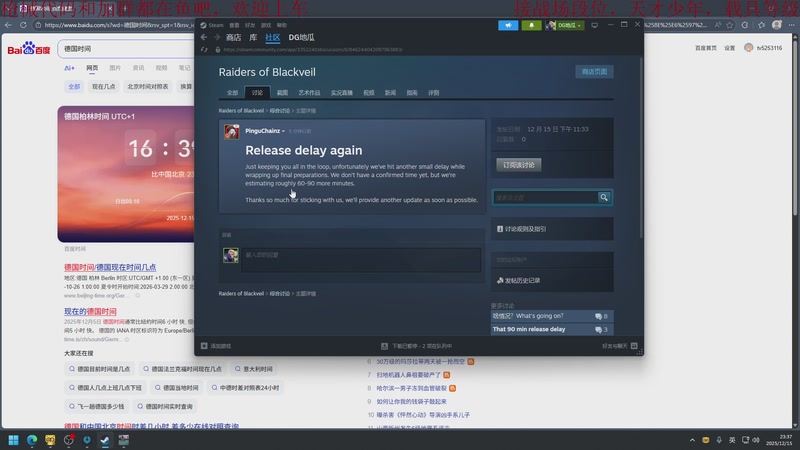
Task: Click the Steam page vertical scrollbar
Action: click(x=641, y=148)
